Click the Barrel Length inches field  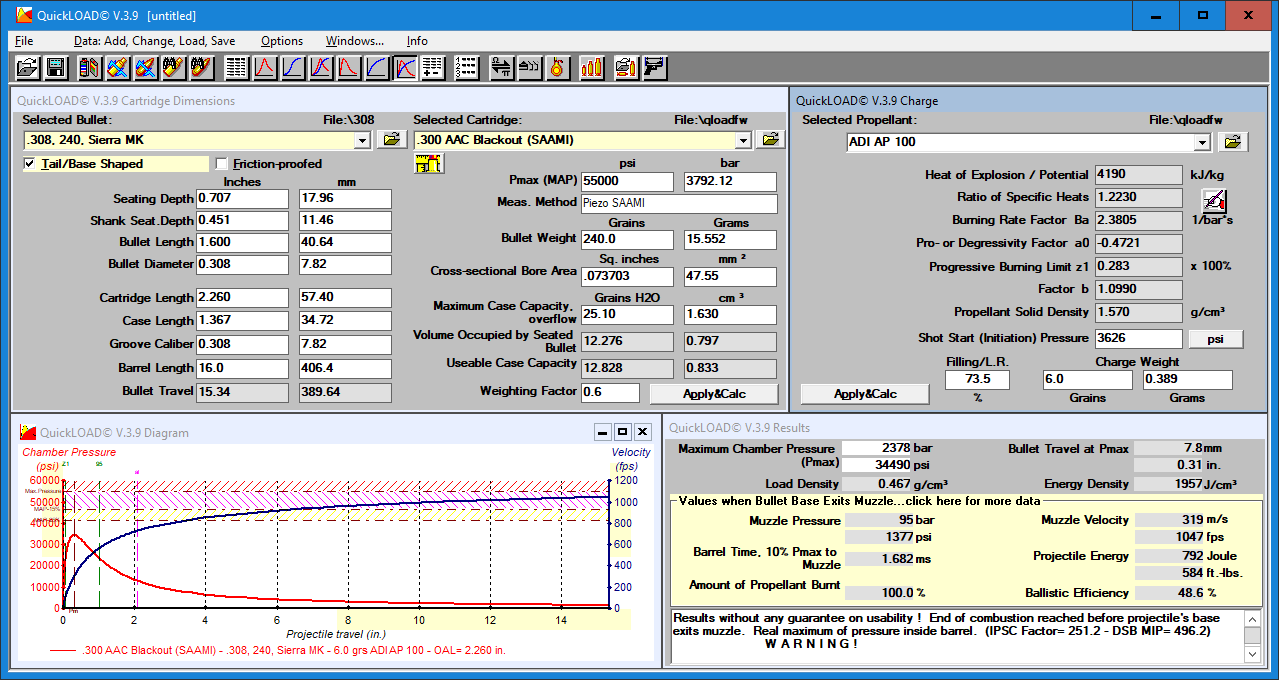[242, 368]
